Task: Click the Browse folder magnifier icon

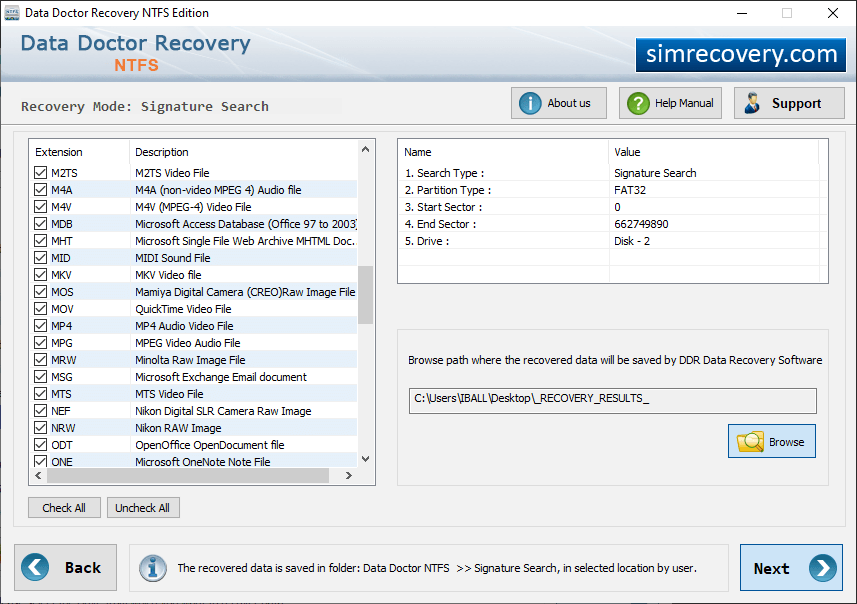Action: (750, 442)
